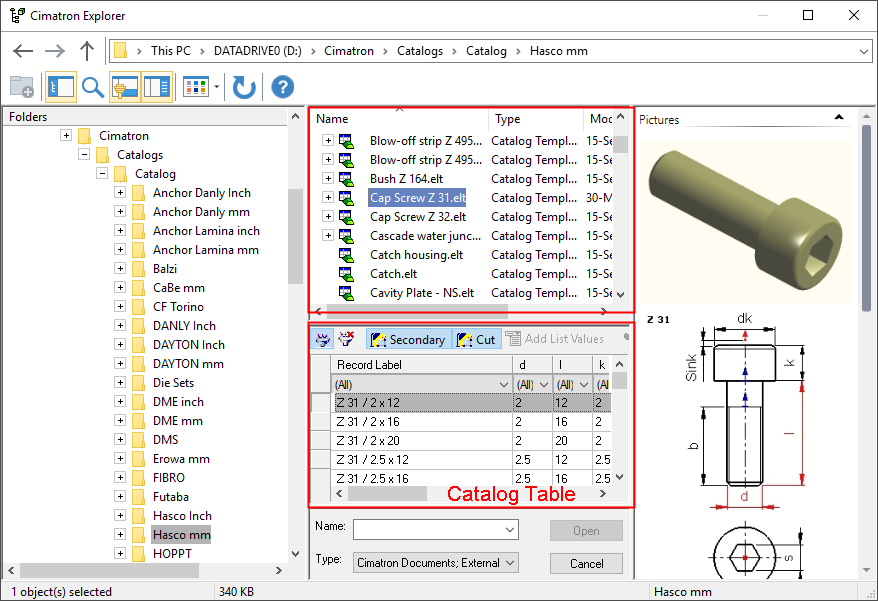
Task: Expand the Anchor Danly Inch folder
Action: tap(120, 193)
